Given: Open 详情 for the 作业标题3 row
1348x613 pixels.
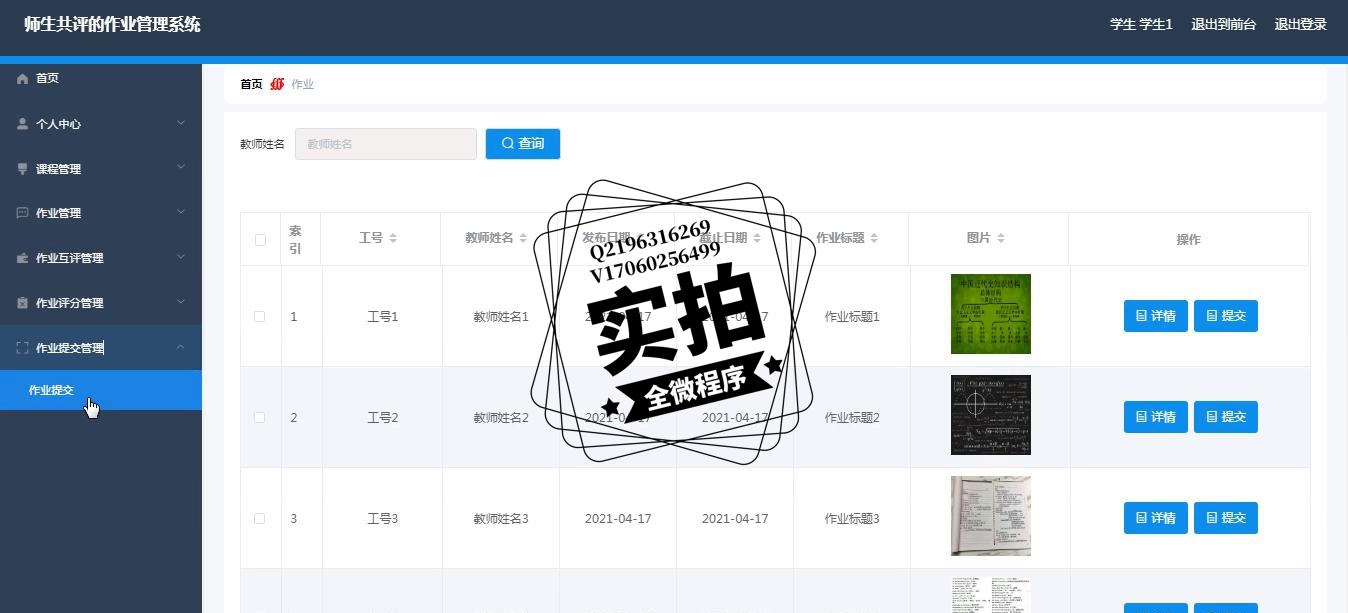Looking at the screenshot, I should tap(1156, 518).
